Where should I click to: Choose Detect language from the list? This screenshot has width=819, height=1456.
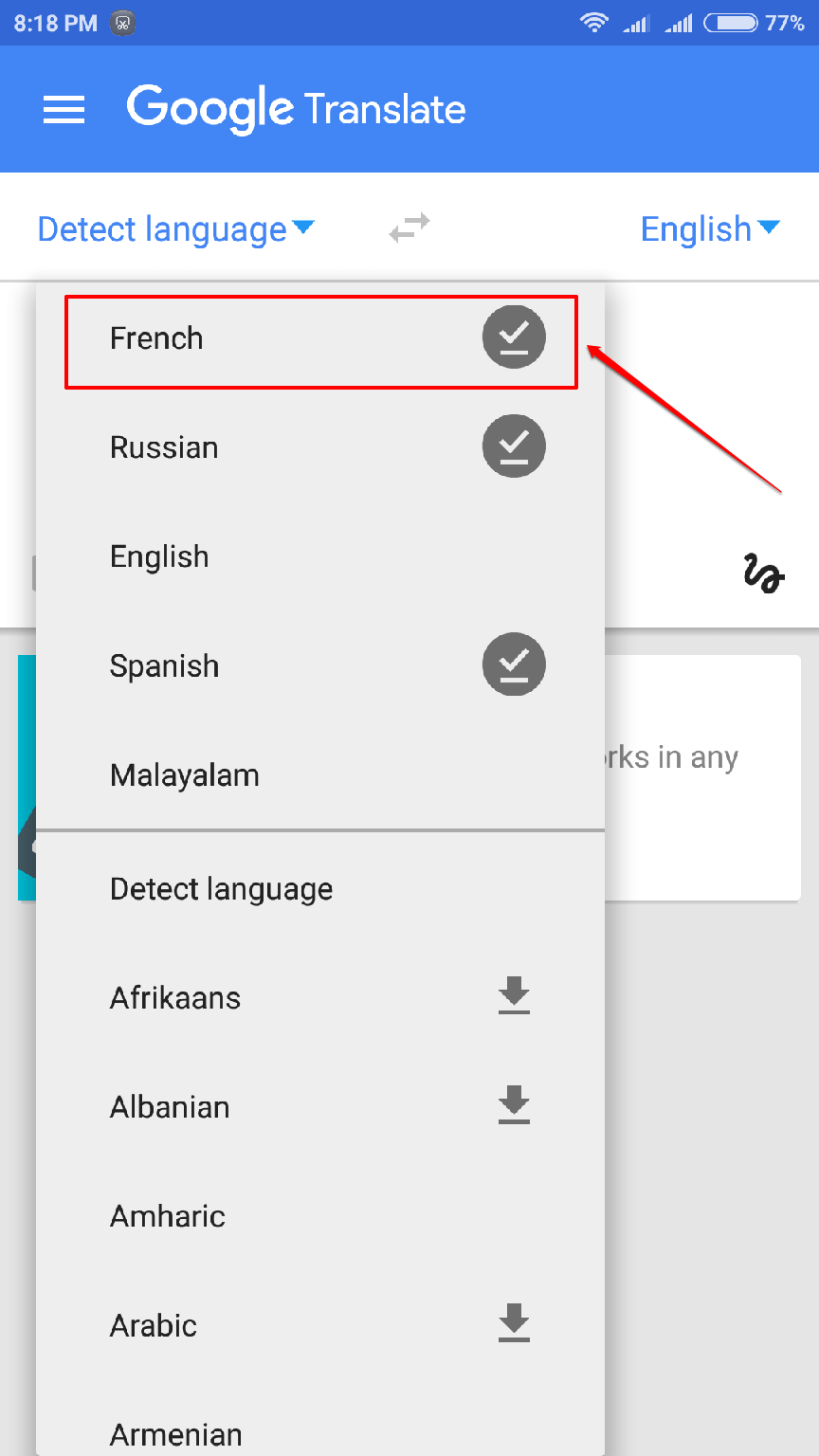click(320, 889)
